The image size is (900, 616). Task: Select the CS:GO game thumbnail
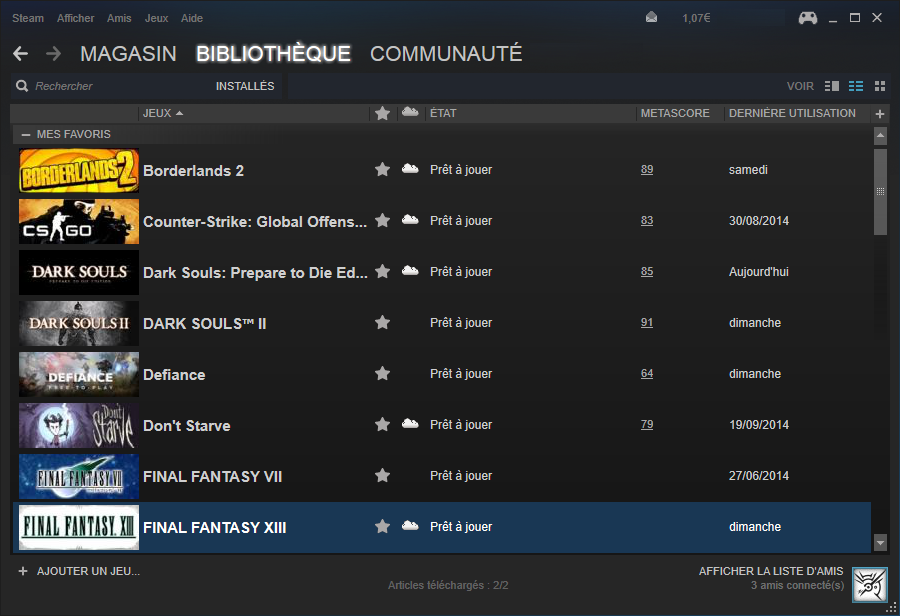[x=79, y=222]
